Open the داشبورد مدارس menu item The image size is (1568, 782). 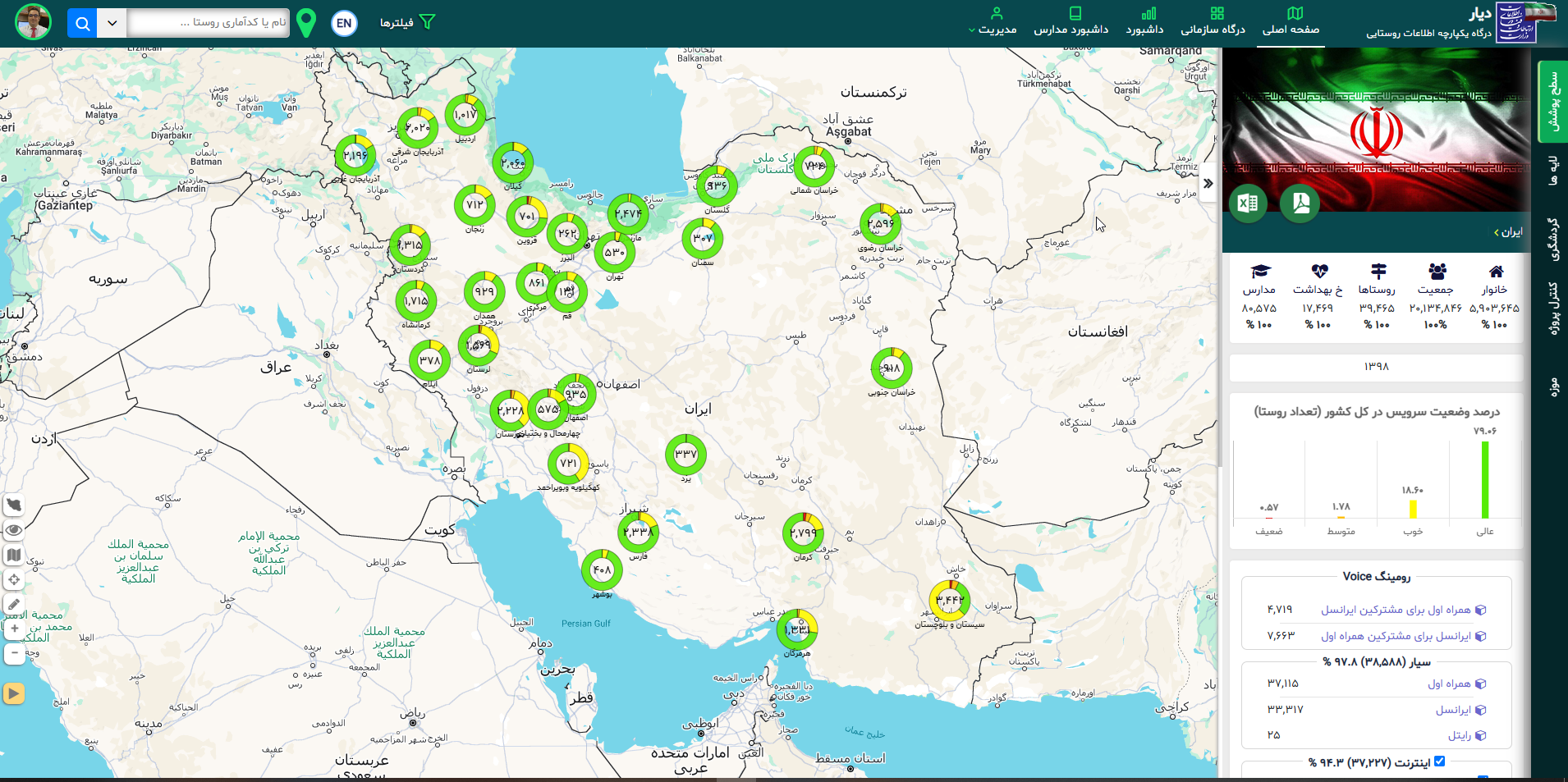click(x=1071, y=22)
